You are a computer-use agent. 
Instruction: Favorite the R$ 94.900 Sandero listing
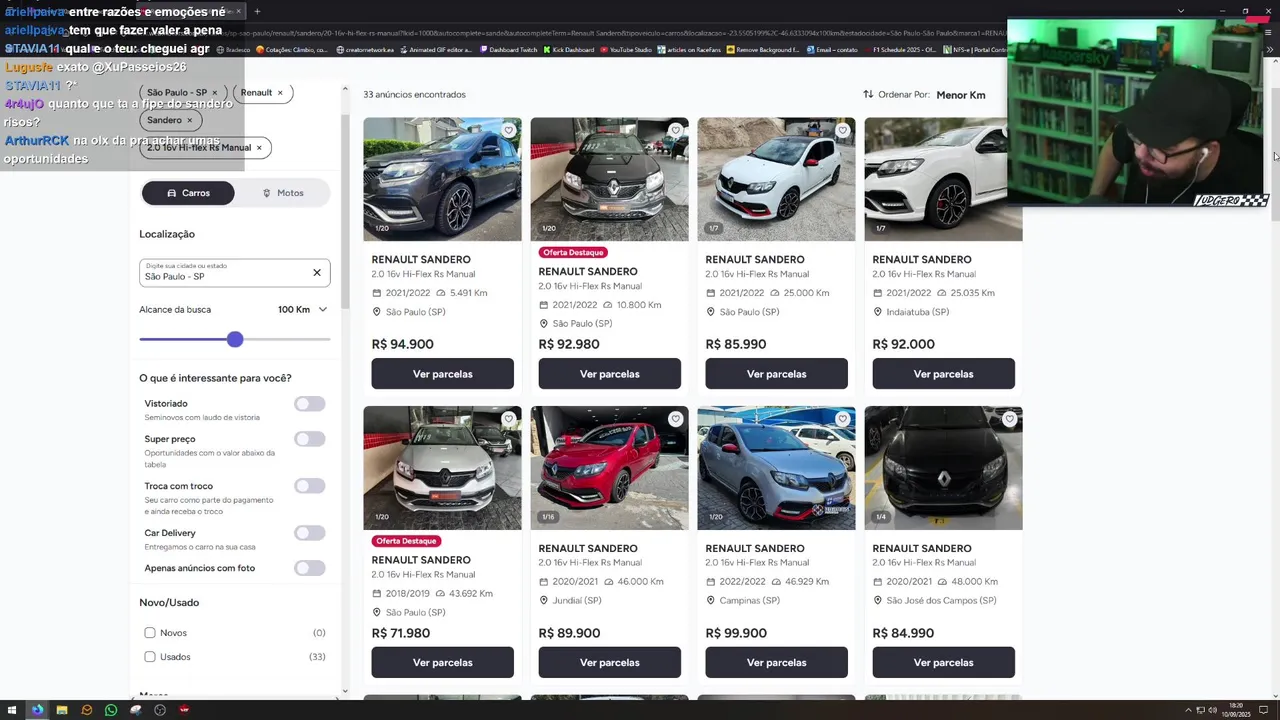(508, 131)
